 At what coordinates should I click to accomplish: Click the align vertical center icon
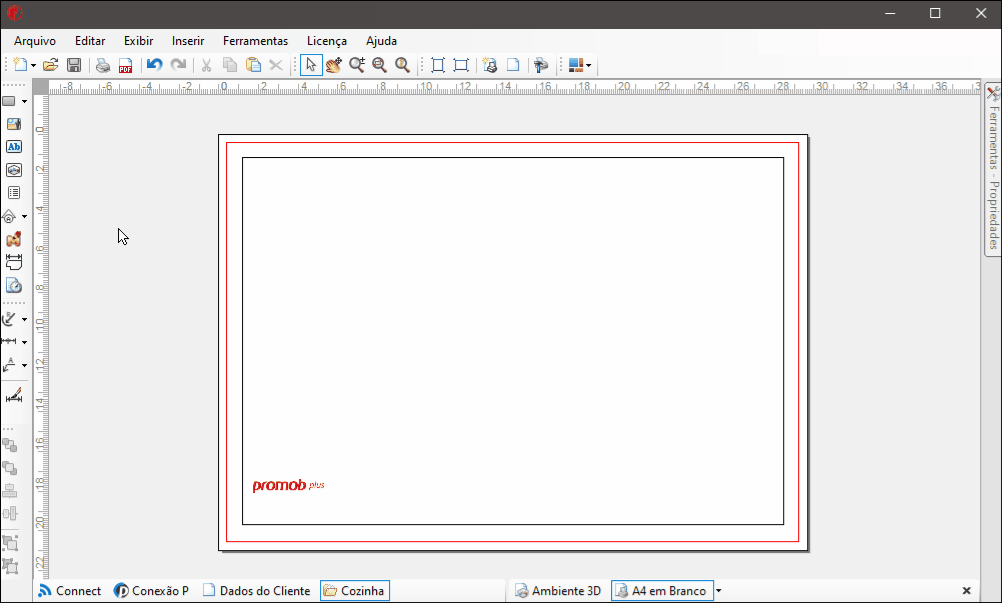click(10, 513)
